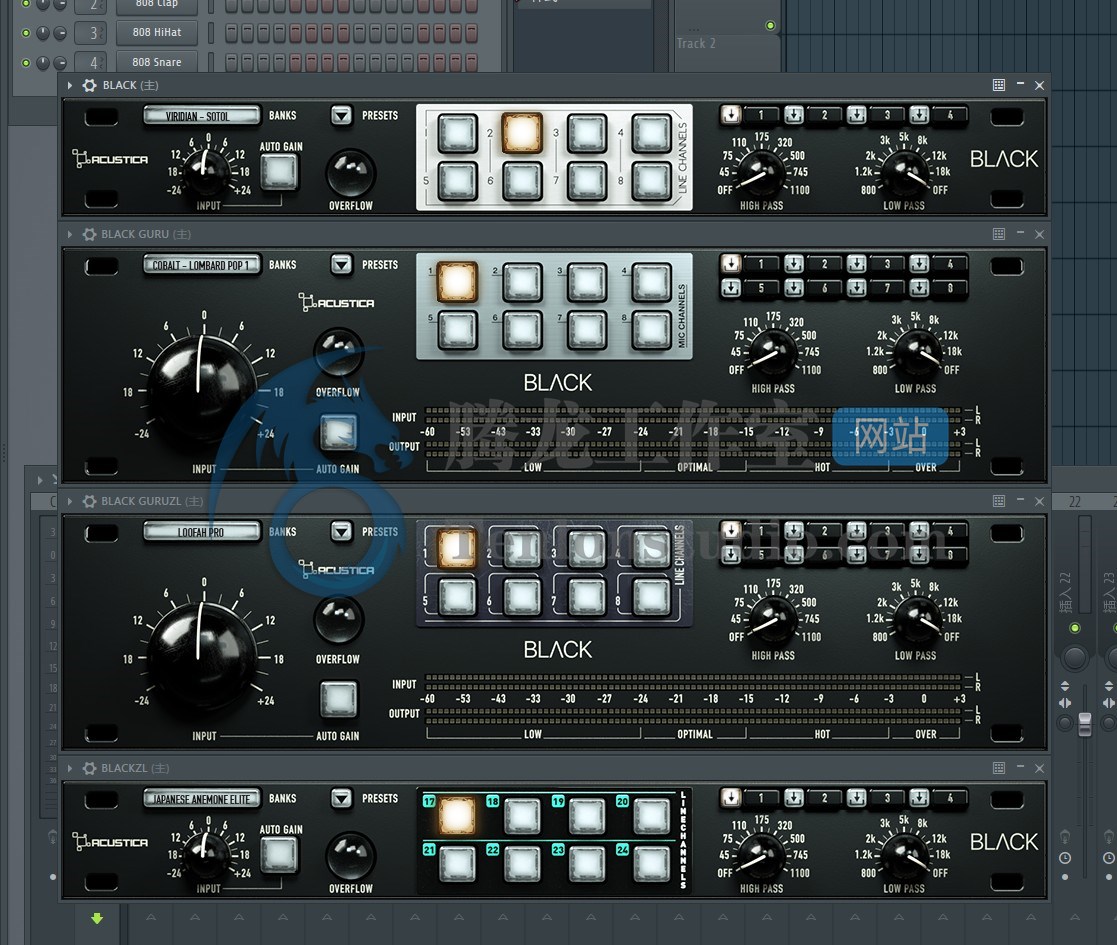Click the 808 HiHat channel button
The image size is (1117, 945).
click(157, 32)
